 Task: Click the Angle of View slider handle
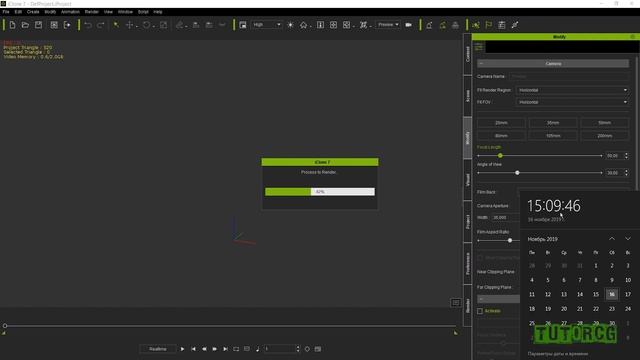pos(517,173)
